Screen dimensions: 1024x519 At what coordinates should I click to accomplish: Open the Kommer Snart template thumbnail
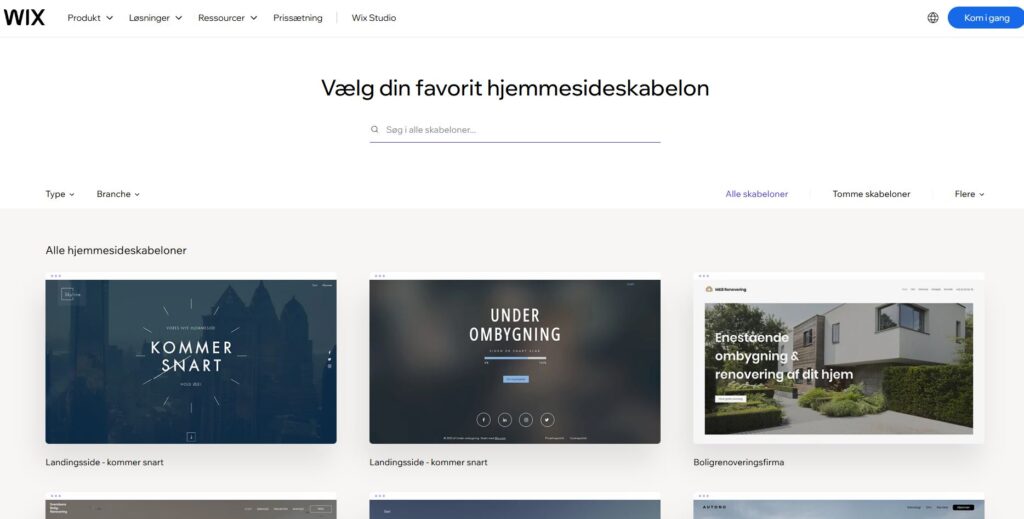coord(191,358)
